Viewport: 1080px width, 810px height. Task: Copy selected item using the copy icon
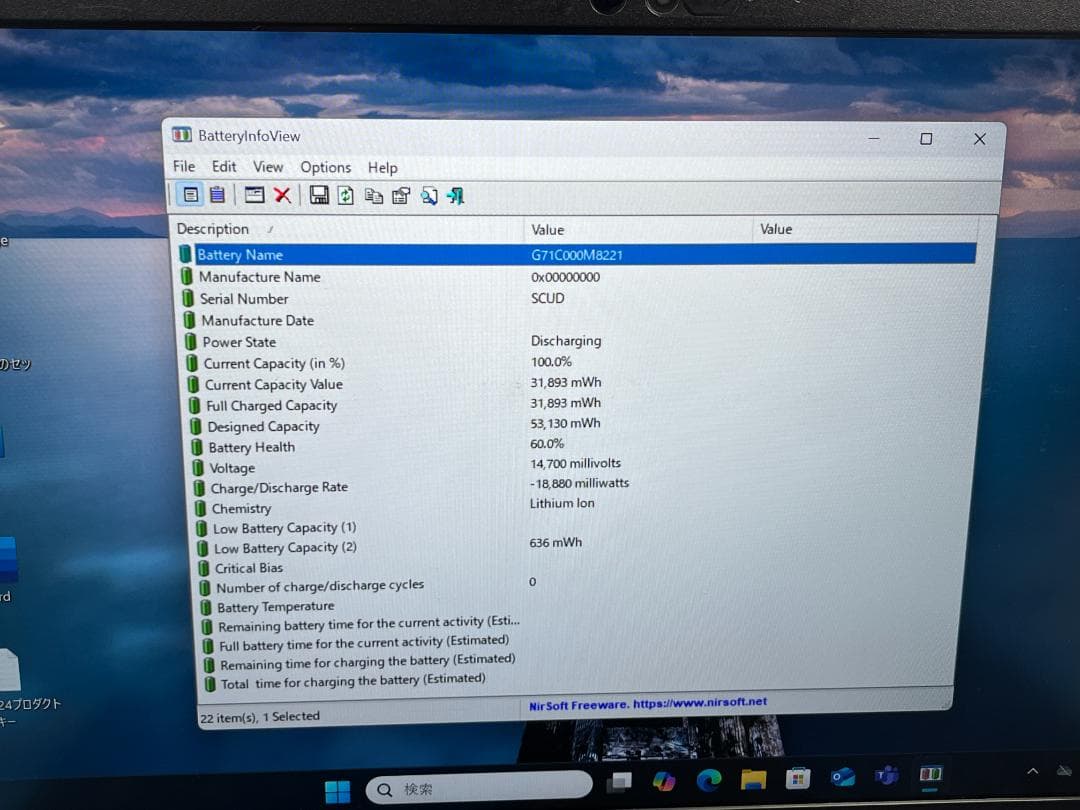tap(374, 195)
